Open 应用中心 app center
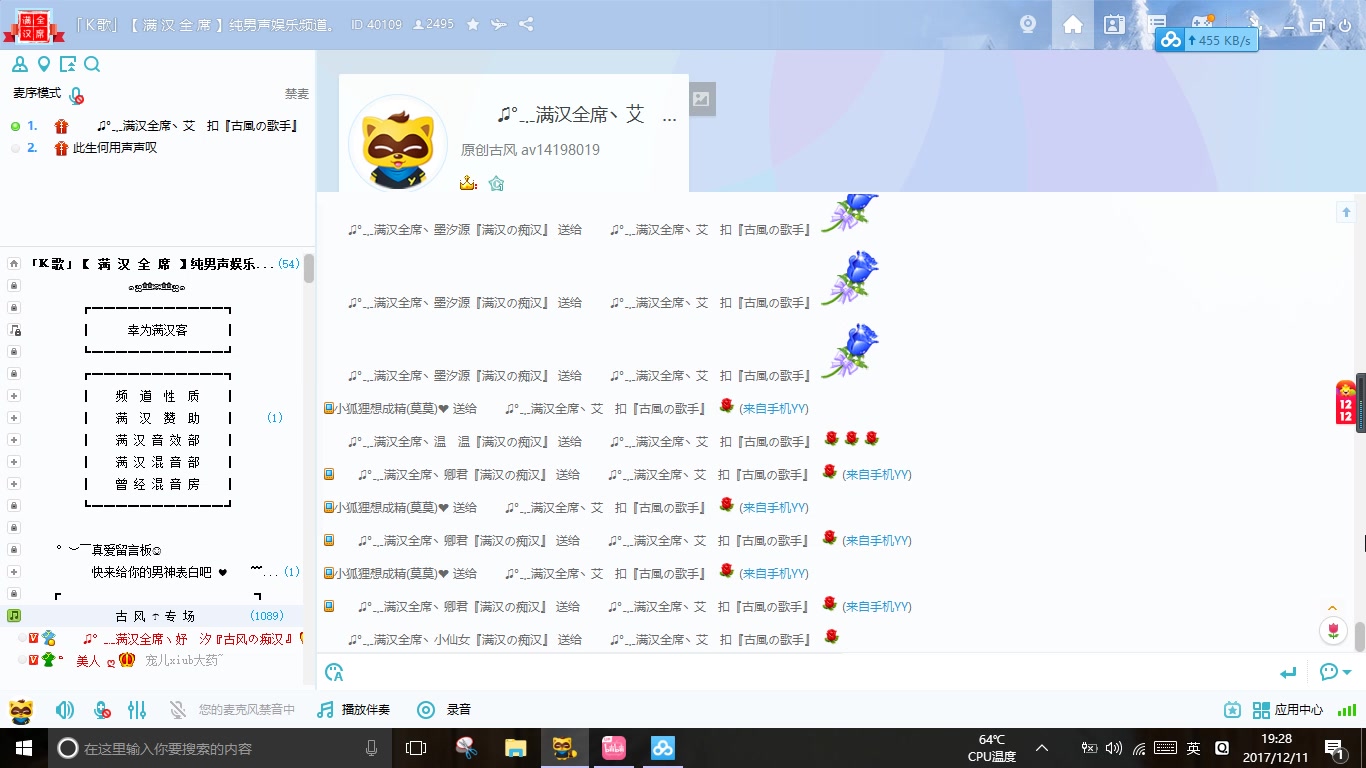The width and height of the screenshot is (1366, 768). 1288,710
